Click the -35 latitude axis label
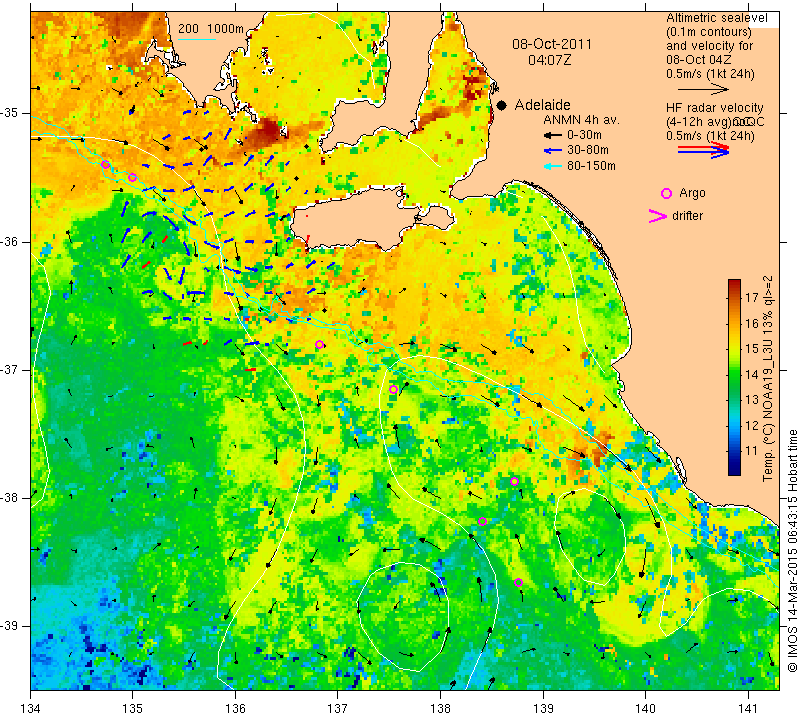 [10, 113]
